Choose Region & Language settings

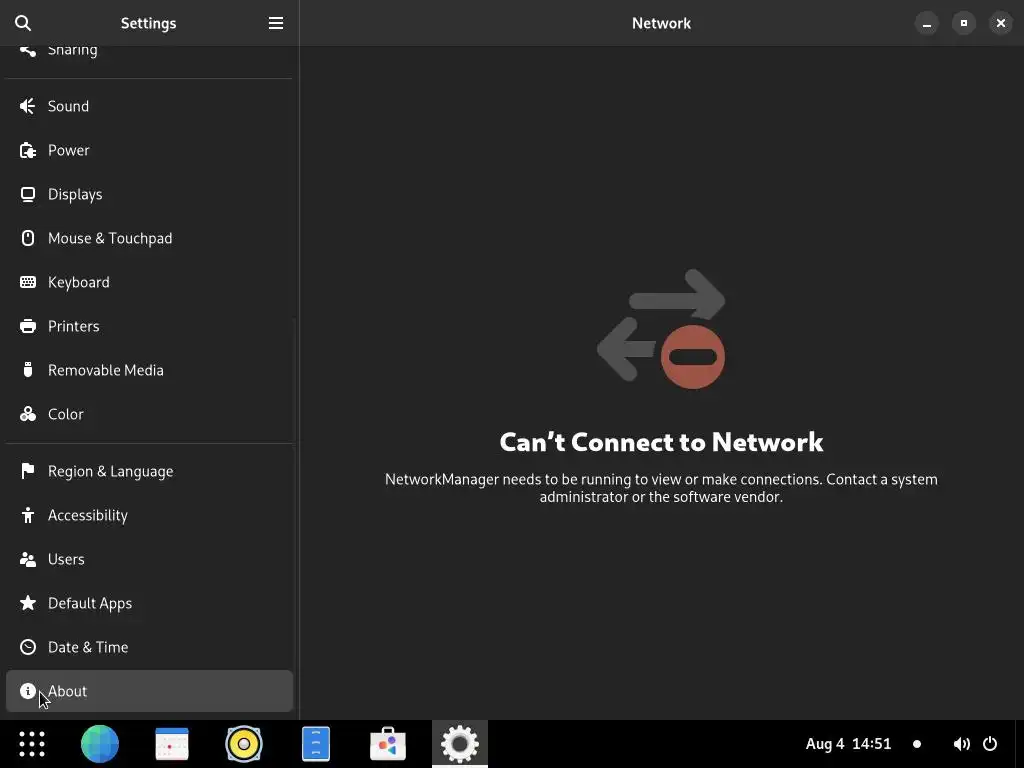coord(149,471)
